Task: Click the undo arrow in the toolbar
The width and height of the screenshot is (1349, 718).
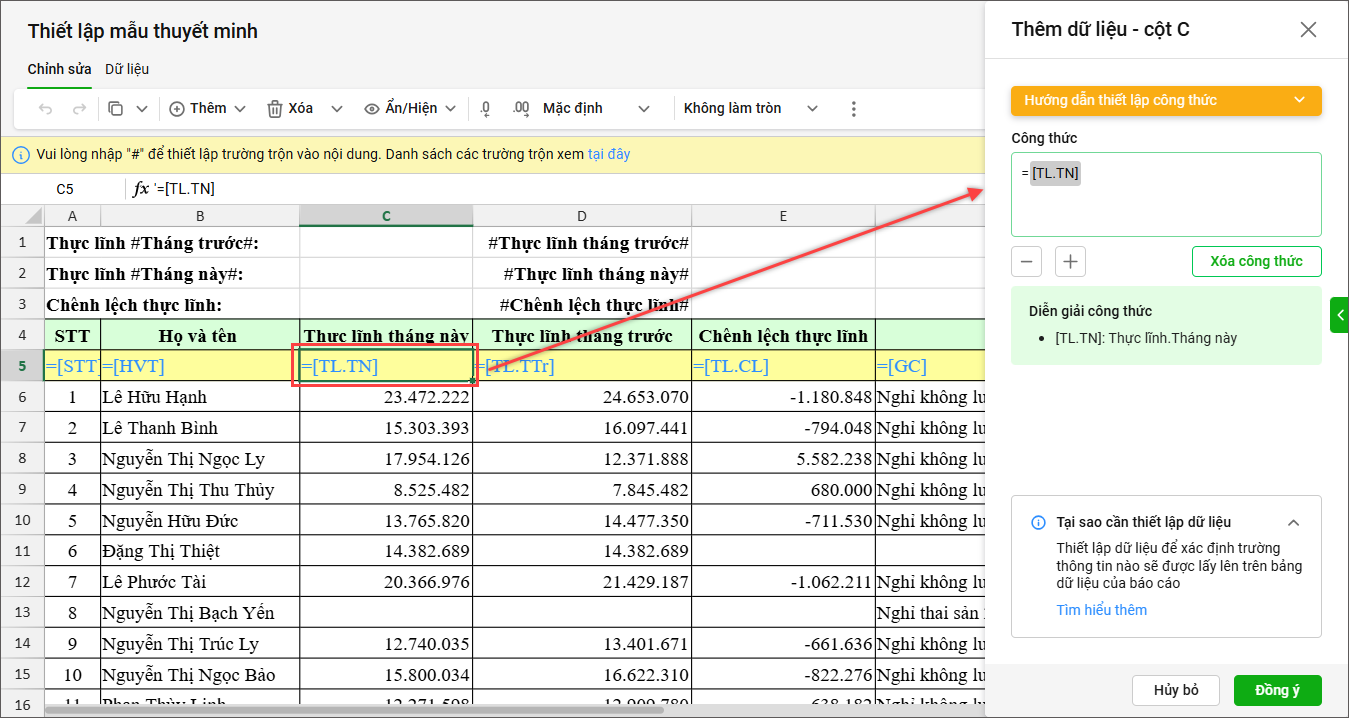Action: point(45,109)
